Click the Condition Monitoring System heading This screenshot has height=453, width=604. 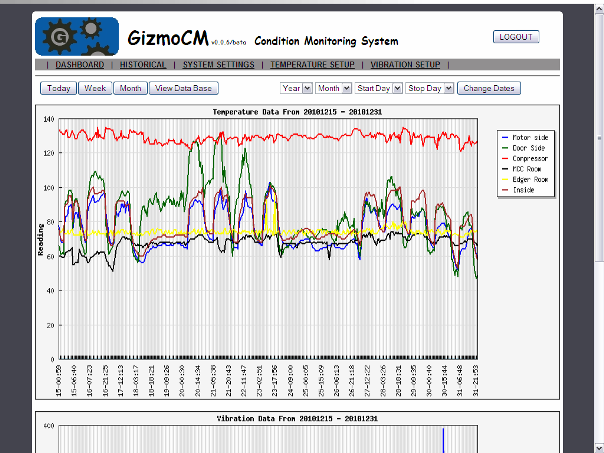[326, 41]
